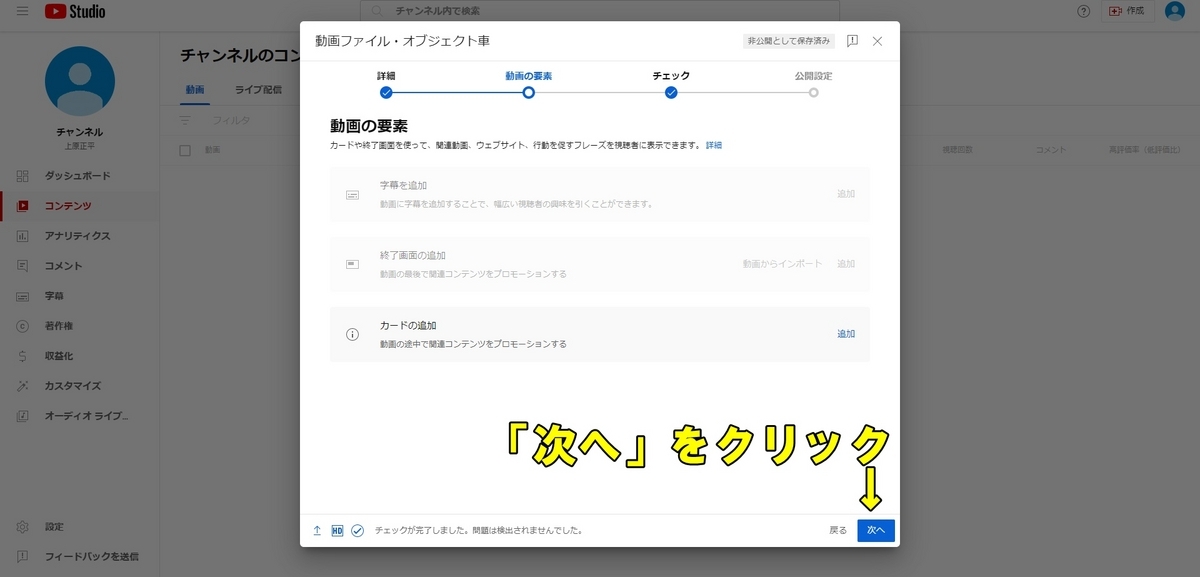1200x577 pixels.
Task: Click the HD quality indicator in the dialog footer
Action: (x=339, y=530)
